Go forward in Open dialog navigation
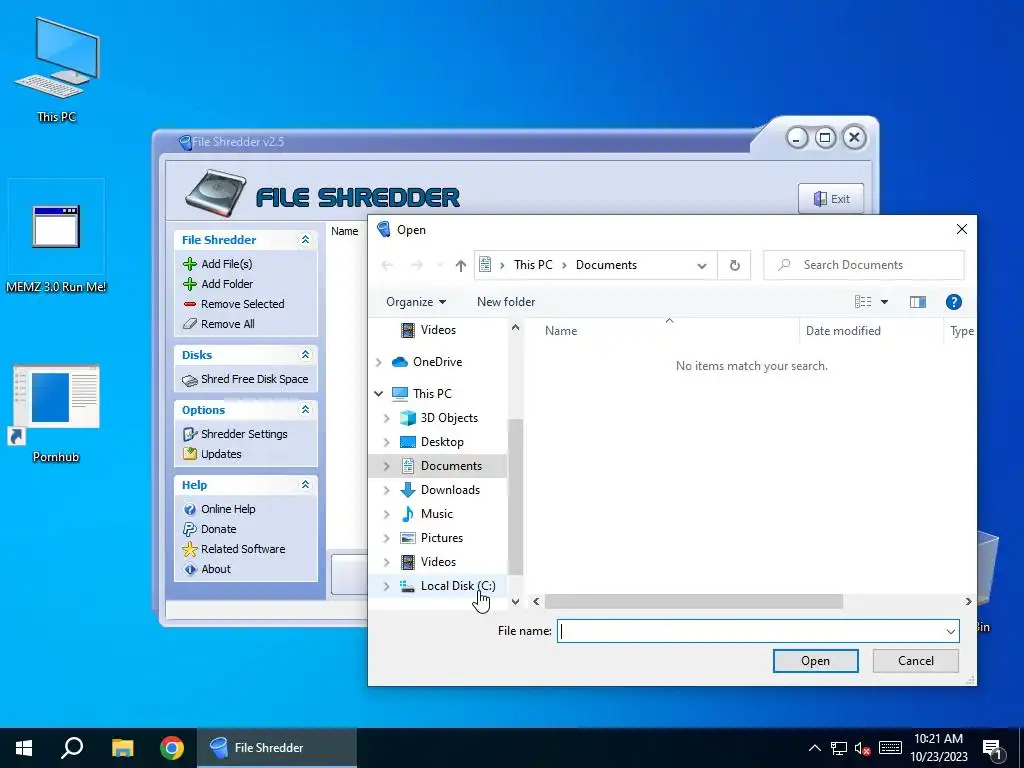 (417, 265)
